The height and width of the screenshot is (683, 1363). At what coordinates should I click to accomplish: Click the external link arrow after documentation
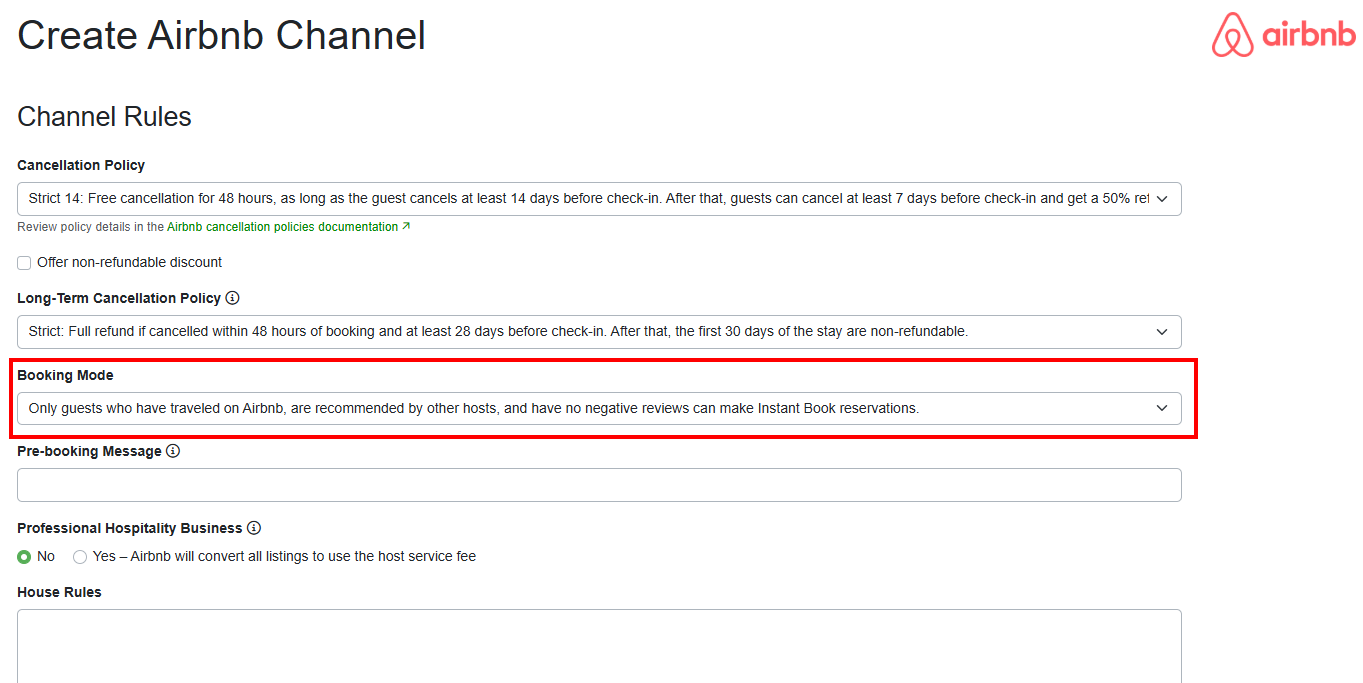point(406,227)
